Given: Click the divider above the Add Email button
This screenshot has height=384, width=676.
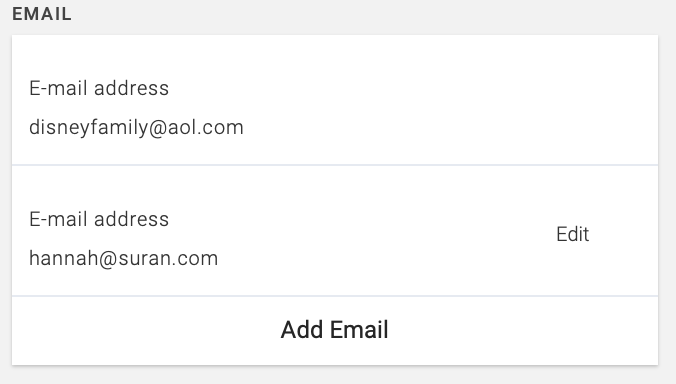Looking at the screenshot, I should coord(335,296).
